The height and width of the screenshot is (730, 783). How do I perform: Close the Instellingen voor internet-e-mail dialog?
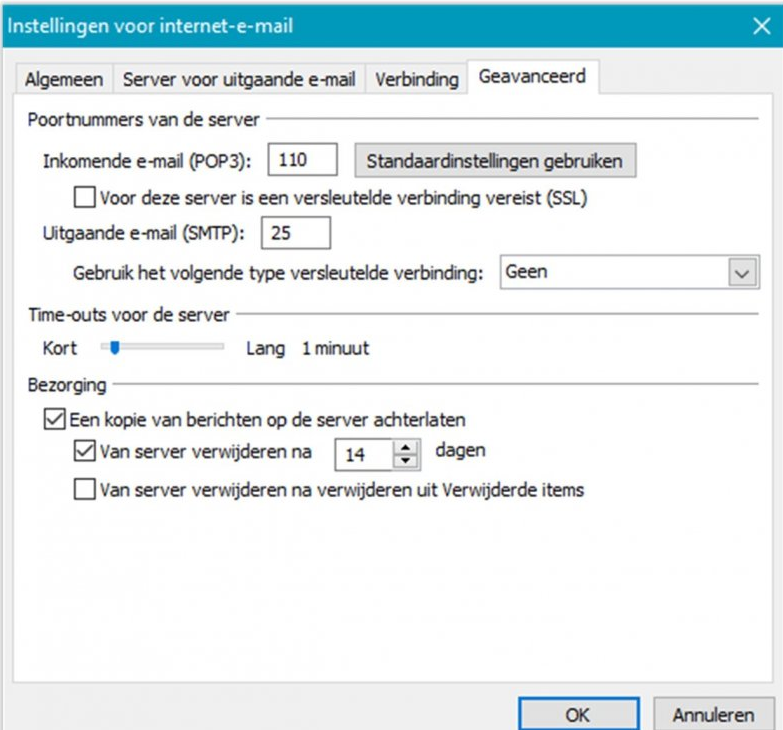coord(762,26)
